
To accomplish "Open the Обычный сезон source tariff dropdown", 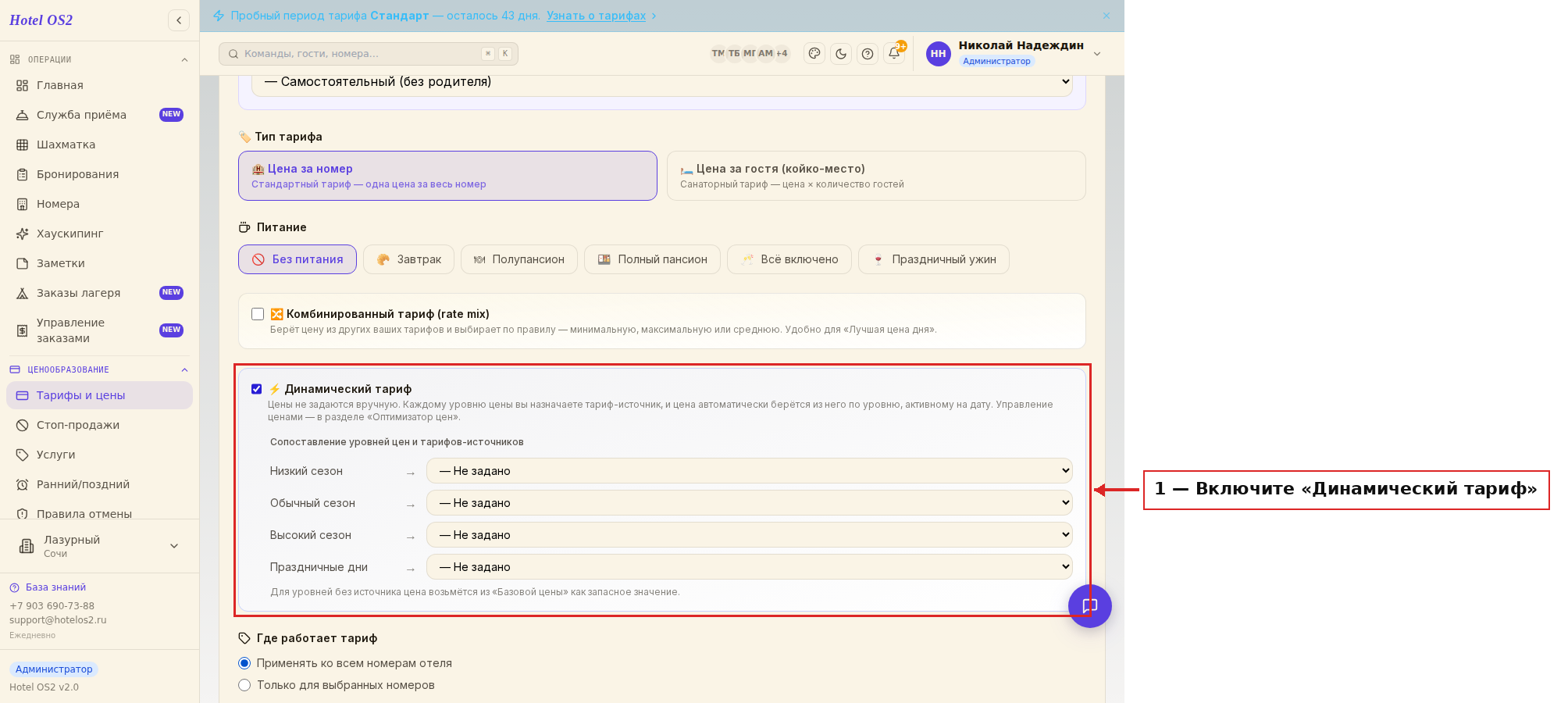I will point(750,503).
